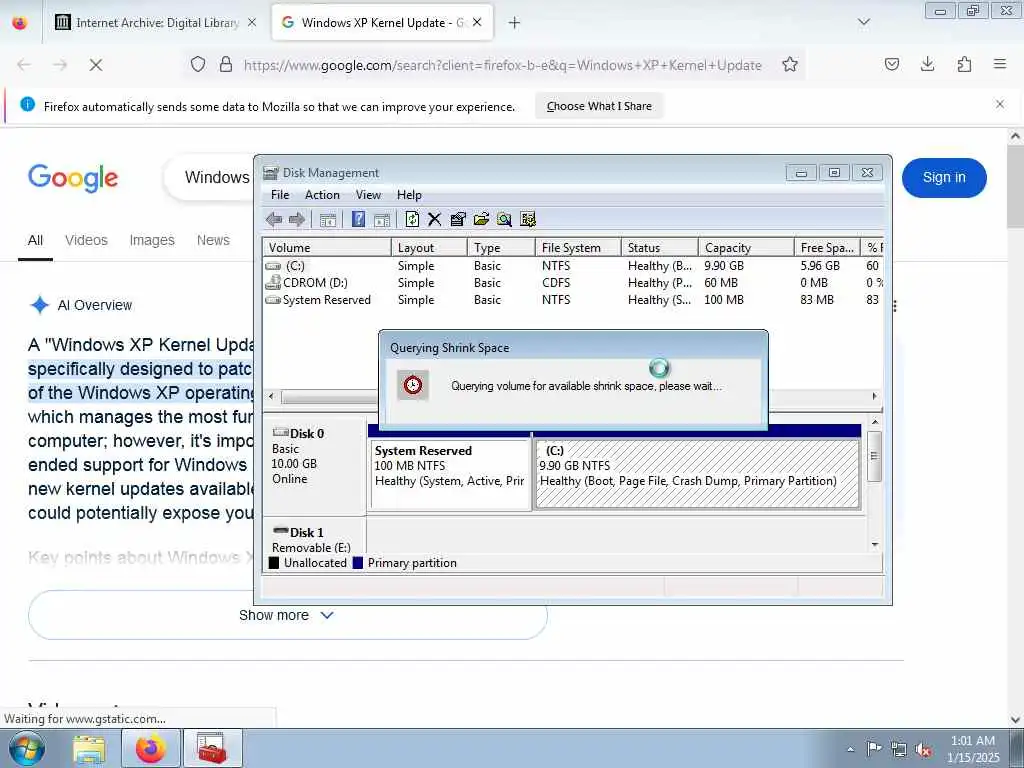Click the shield tracking protection icon
This screenshot has width=1024, height=768.
(x=198, y=64)
